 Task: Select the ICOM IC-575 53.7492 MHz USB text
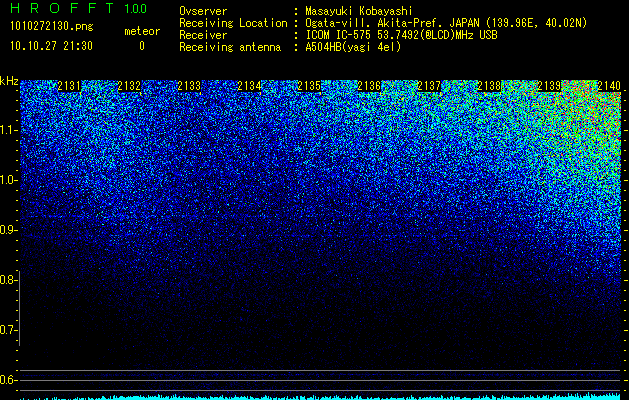coord(401,35)
